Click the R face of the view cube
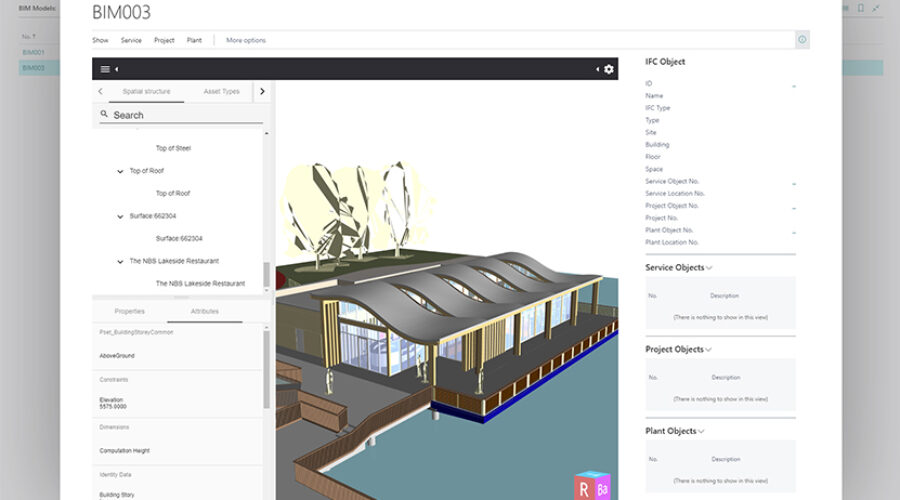The image size is (900, 500). point(584,489)
